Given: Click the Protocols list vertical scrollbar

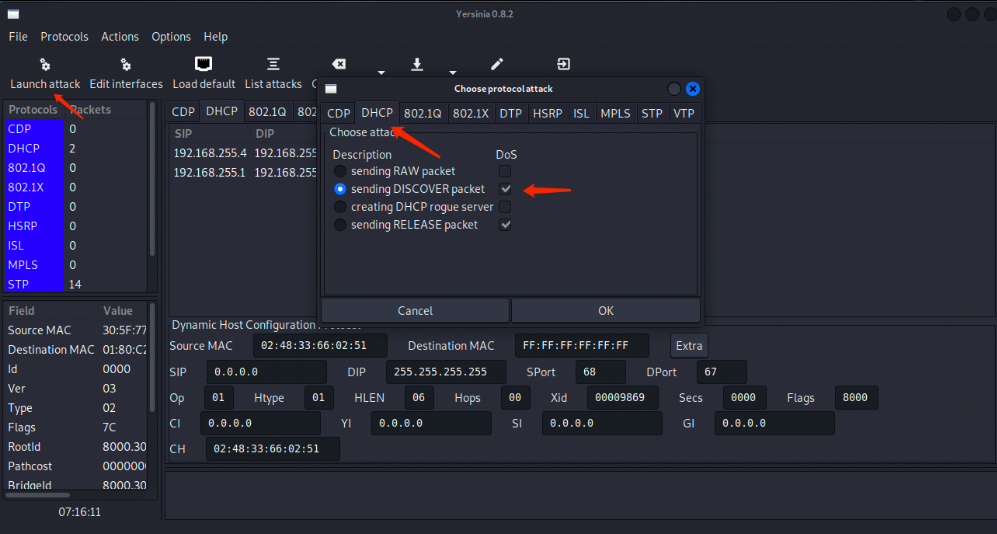Looking at the screenshot, I should click(x=152, y=179).
